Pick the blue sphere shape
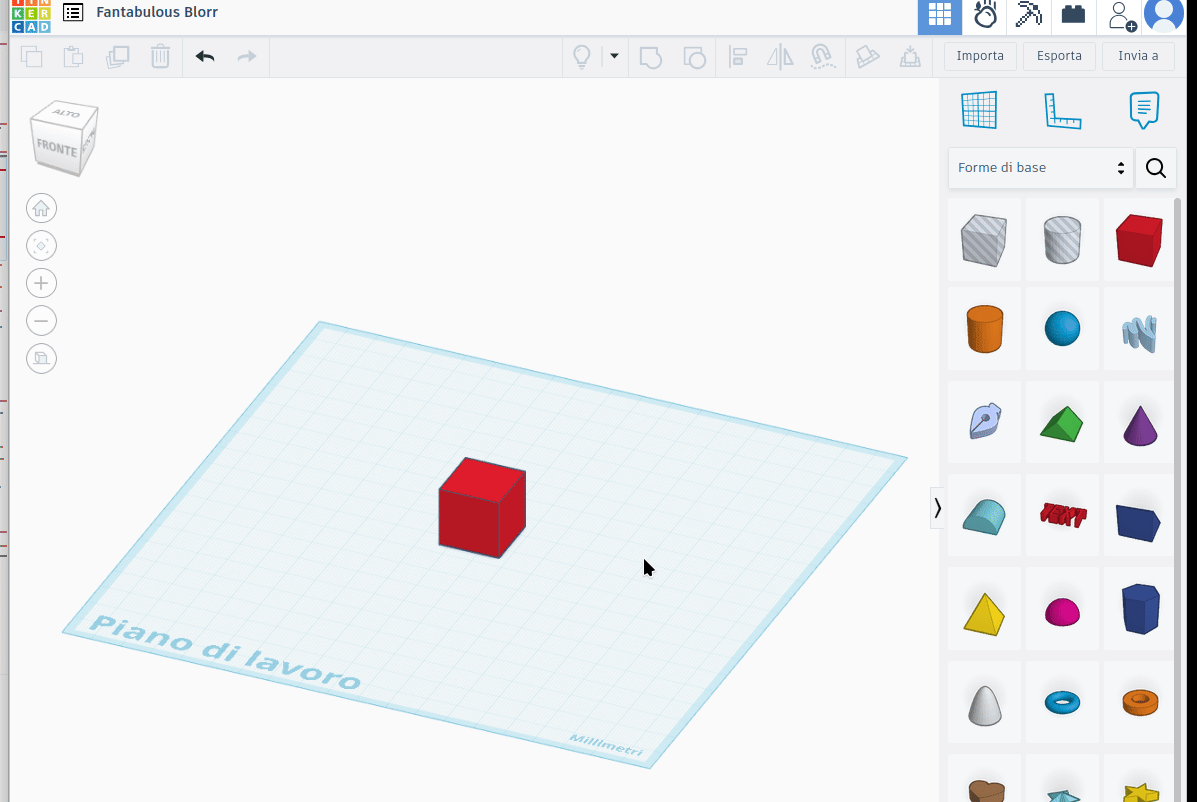Image resolution: width=1197 pixels, height=802 pixels. pos(1062,329)
